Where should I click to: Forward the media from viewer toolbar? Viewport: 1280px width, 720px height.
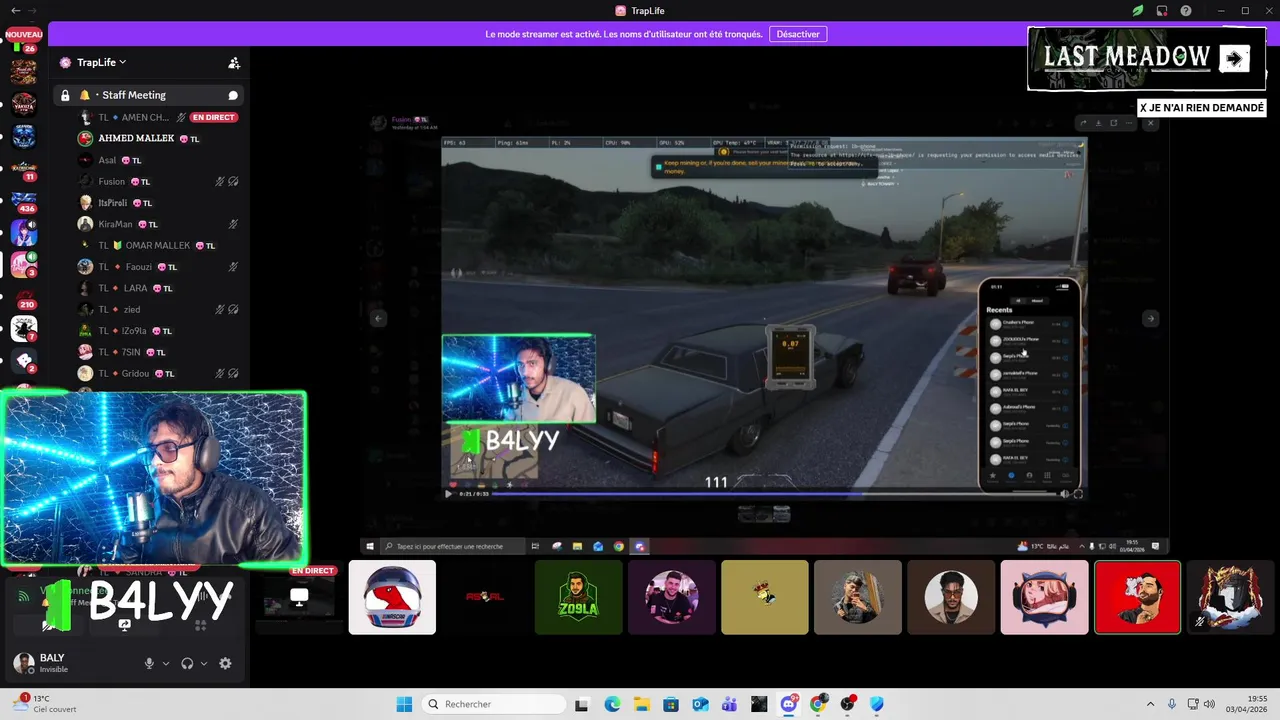[x=1082, y=123]
